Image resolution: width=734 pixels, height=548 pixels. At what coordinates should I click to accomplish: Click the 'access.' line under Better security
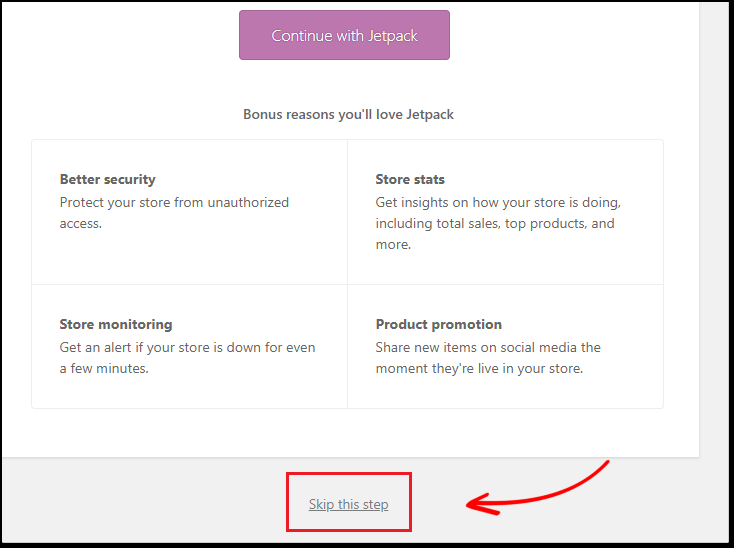pos(81,224)
